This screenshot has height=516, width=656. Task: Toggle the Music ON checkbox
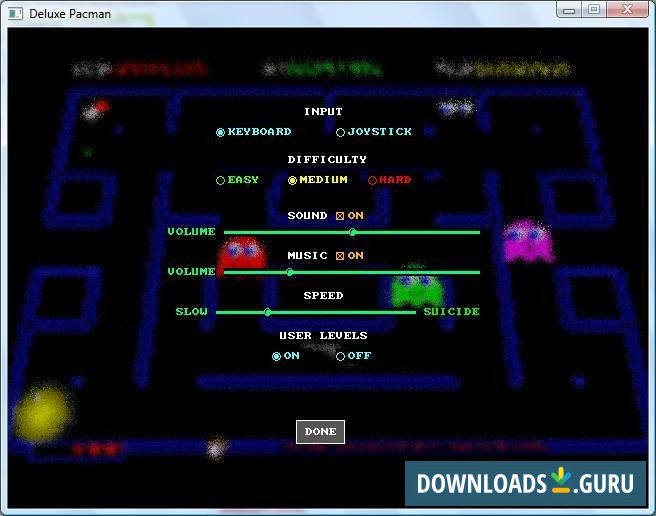tap(340, 256)
